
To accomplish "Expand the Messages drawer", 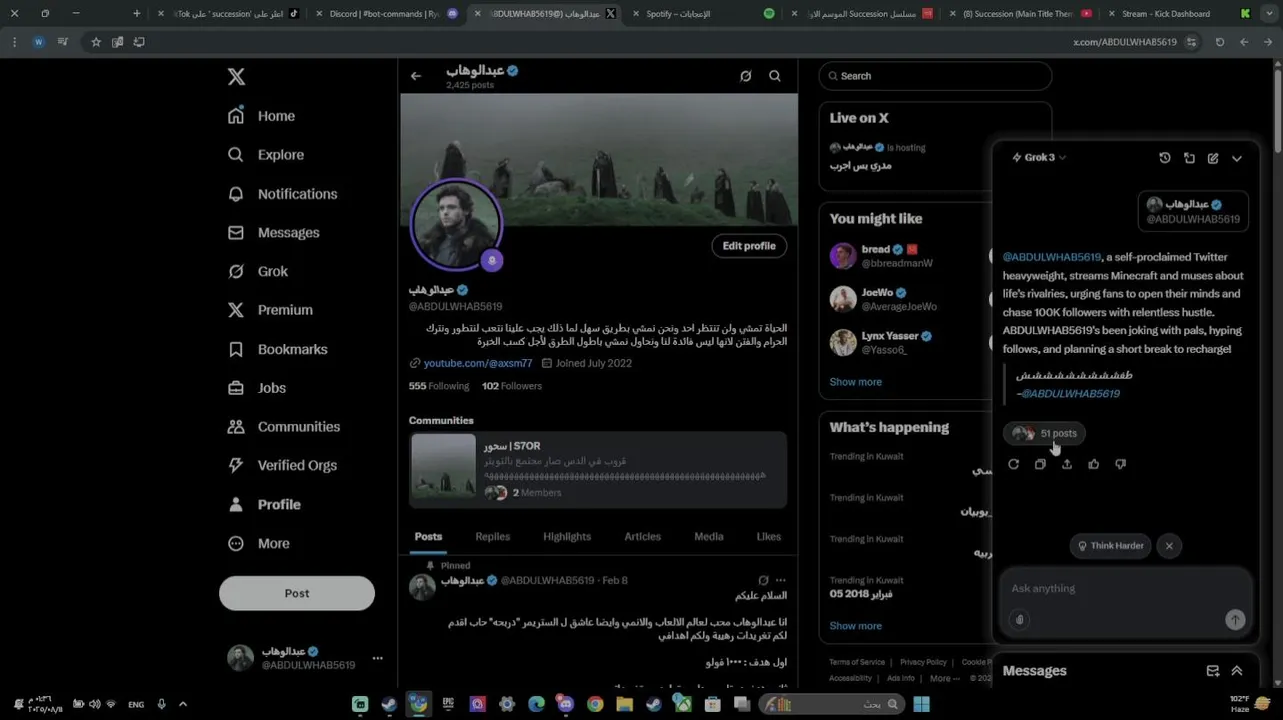I will pyautogui.click(x=1237, y=671).
